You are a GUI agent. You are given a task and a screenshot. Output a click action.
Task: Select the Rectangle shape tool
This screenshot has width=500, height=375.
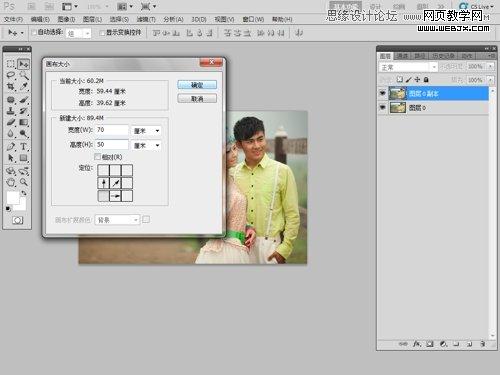pyautogui.click(x=23, y=158)
